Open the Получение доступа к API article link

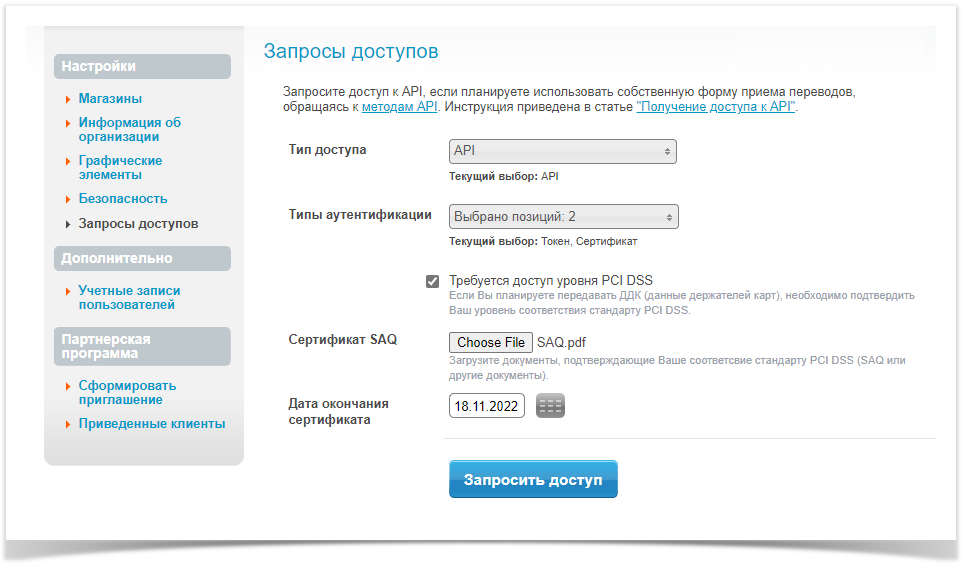coord(716,106)
